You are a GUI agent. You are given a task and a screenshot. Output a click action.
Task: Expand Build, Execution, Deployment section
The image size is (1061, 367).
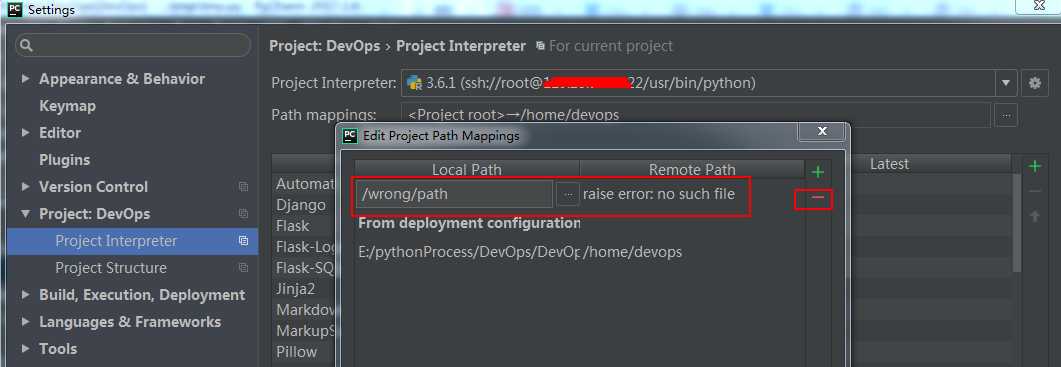point(25,295)
